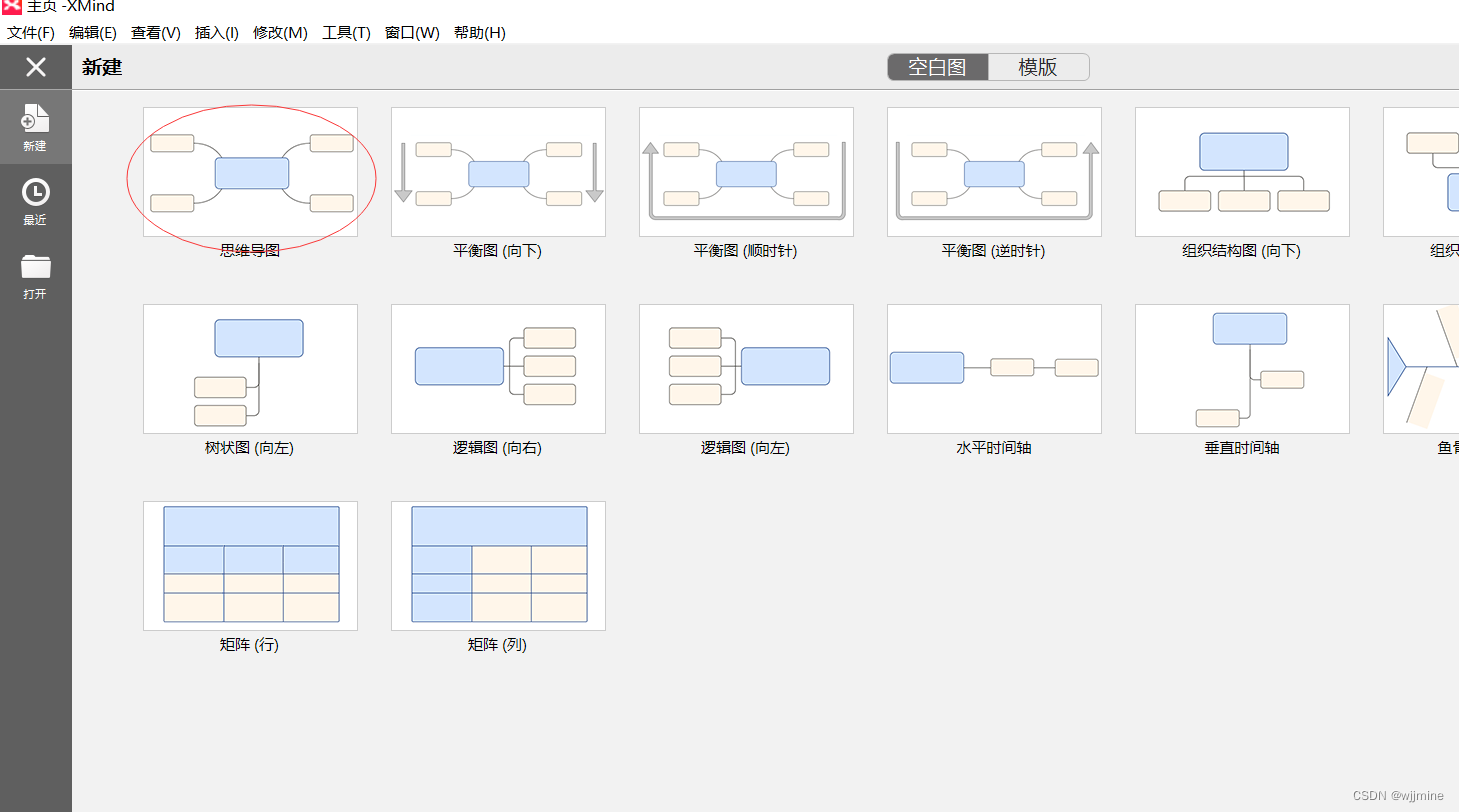Choose the 逻辑图 (向右) thumbnail

point(498,369)
